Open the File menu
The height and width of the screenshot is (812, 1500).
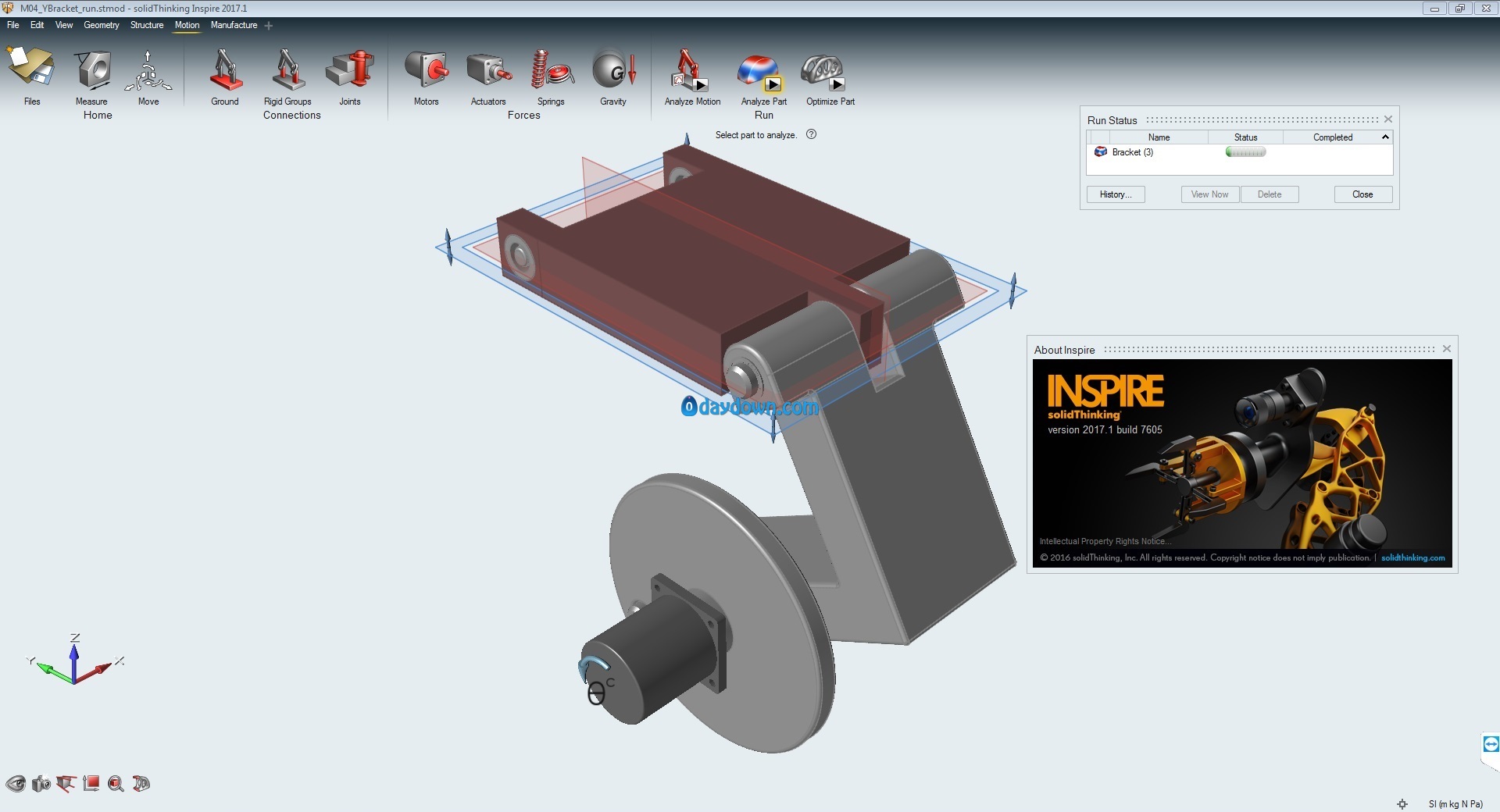point(13,25)
